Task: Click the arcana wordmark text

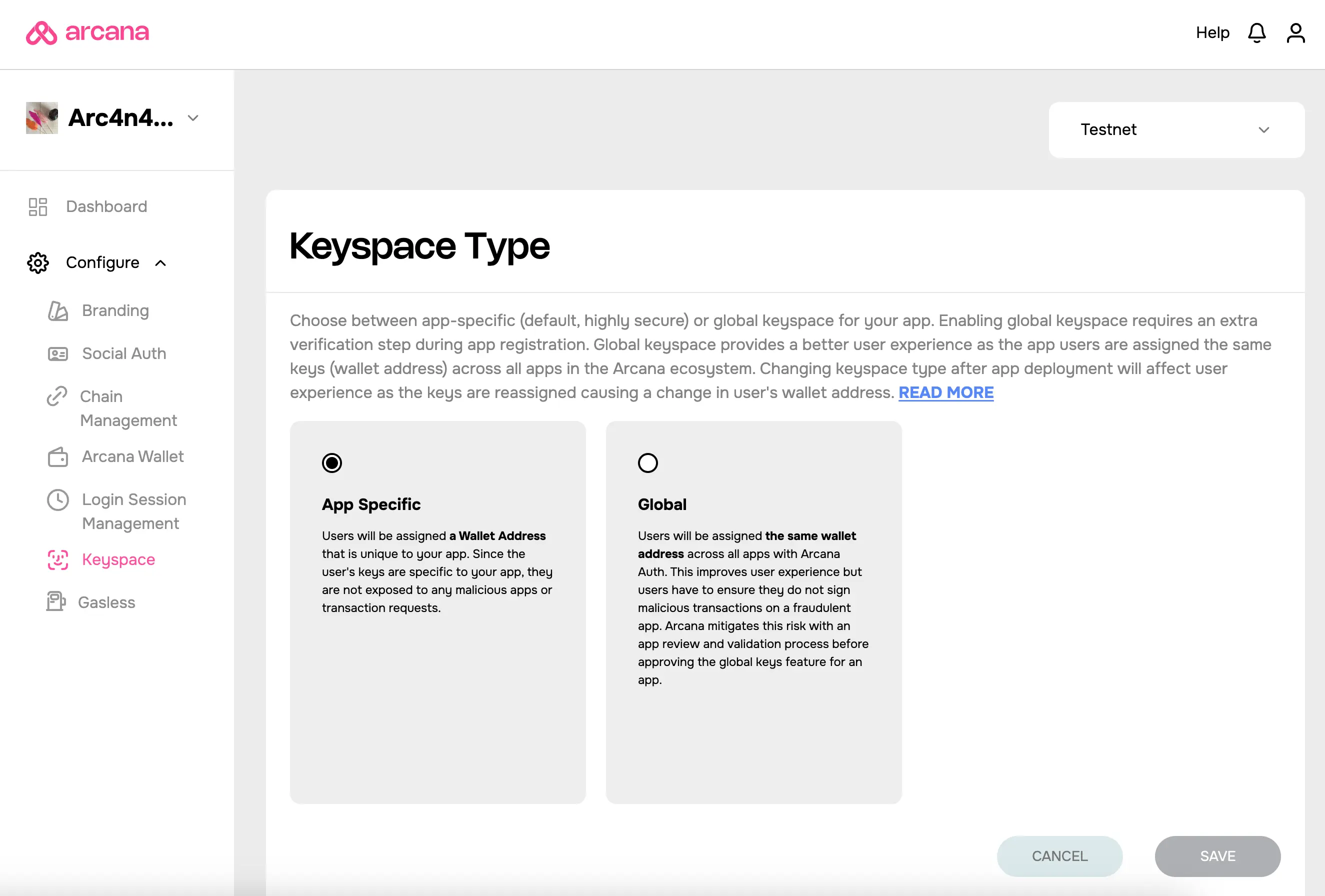Action: pos(107,32)
